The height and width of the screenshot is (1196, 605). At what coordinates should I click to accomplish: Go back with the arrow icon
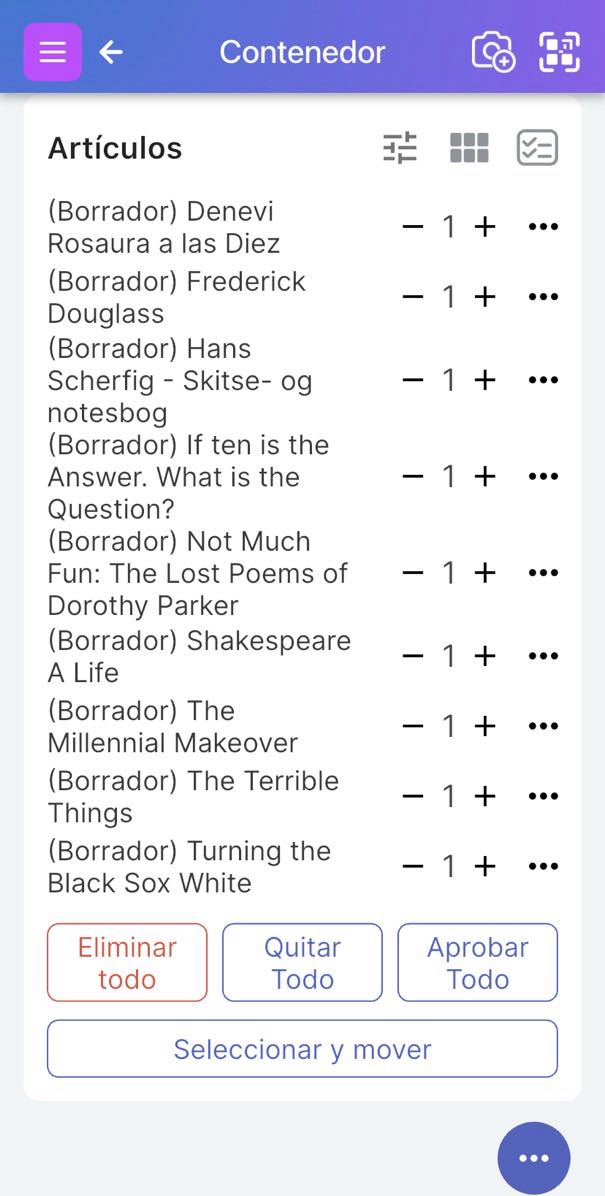coord(111,52)
